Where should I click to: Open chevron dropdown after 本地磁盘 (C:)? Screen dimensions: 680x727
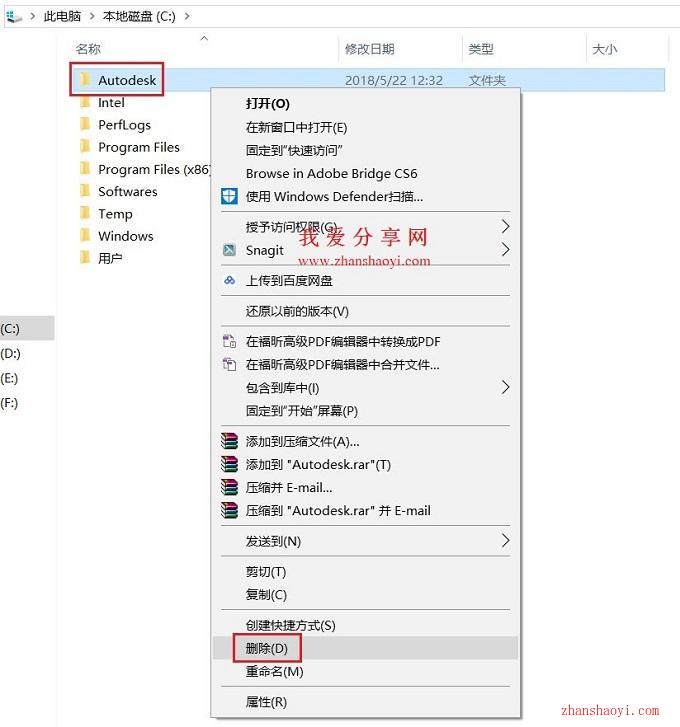click(x=187, y=17)
